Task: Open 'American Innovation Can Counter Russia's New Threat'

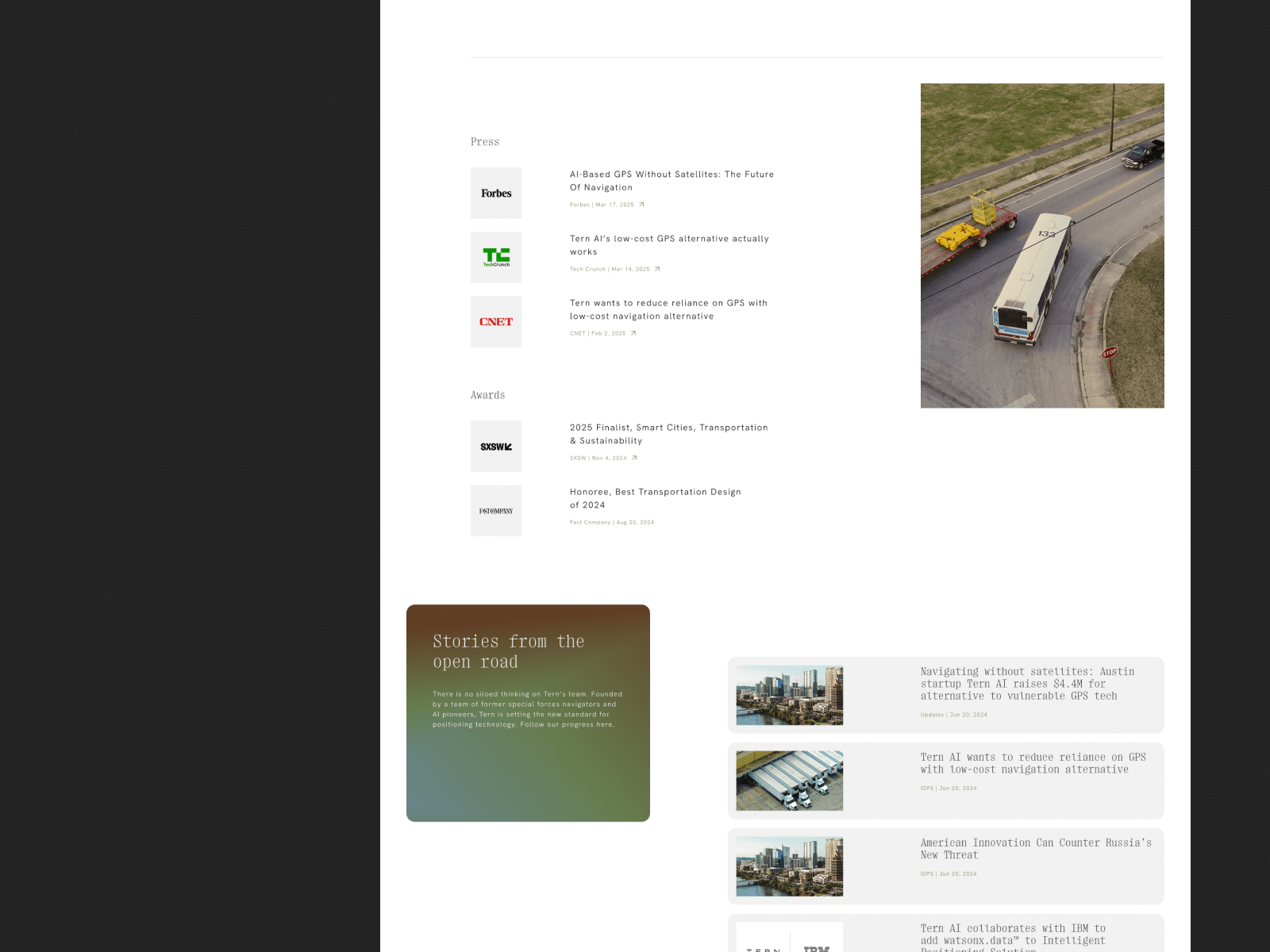Action: pyautogui.click(x=946, y=866)
